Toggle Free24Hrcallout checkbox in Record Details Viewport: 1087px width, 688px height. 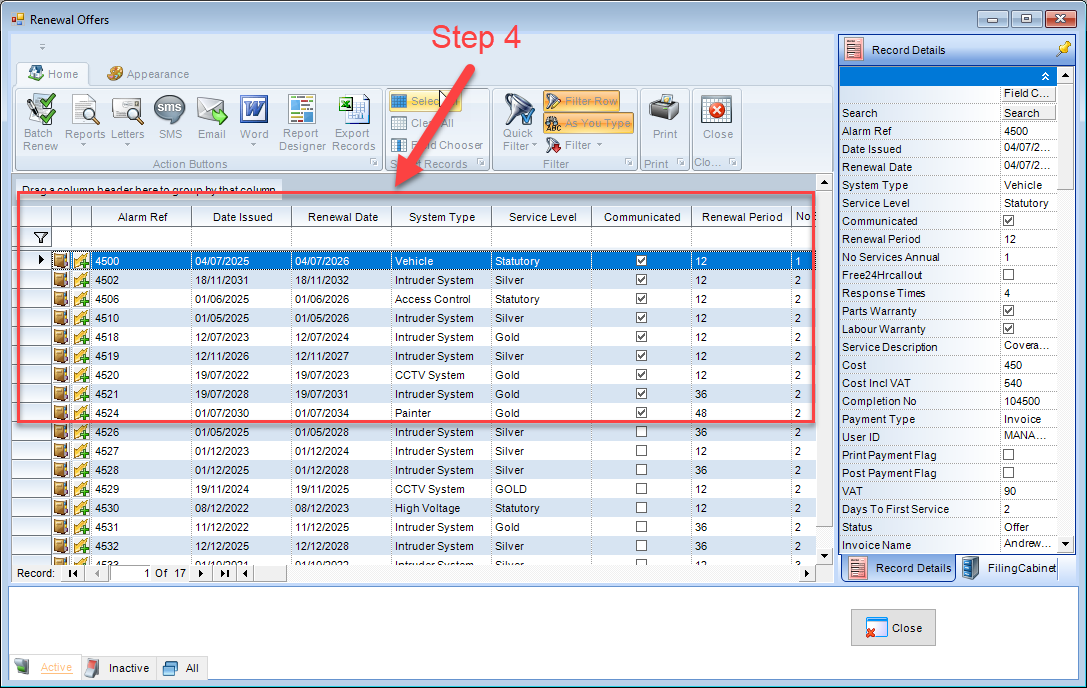pyautogui.click(x=1009, y=275)
